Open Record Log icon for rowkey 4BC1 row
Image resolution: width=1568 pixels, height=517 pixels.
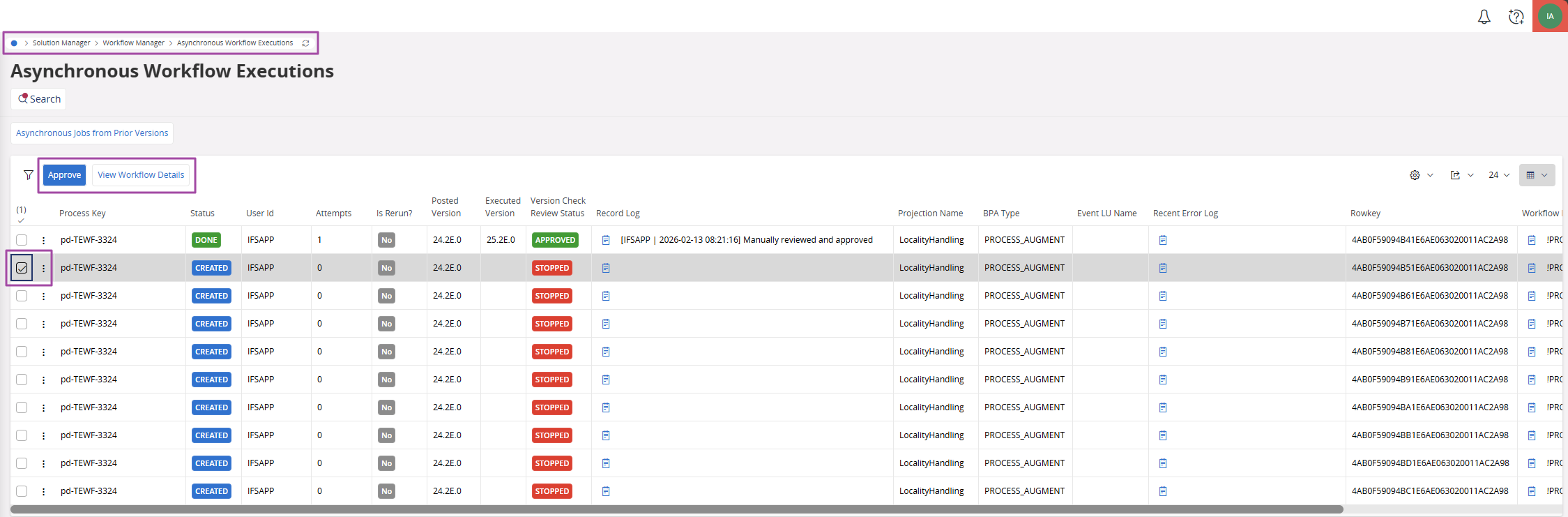coord(606,491)
